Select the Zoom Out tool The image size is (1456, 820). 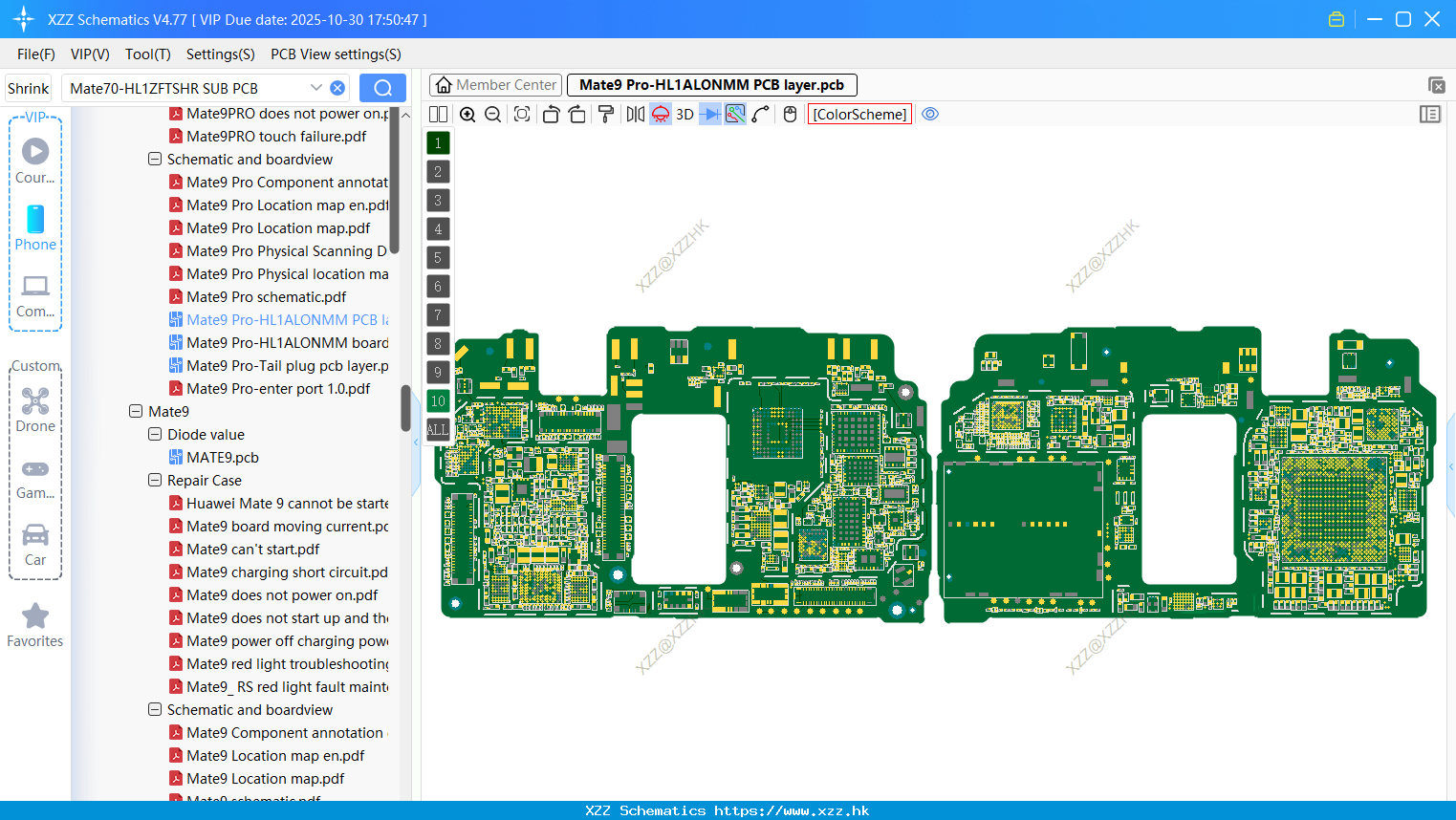(492, 114)
